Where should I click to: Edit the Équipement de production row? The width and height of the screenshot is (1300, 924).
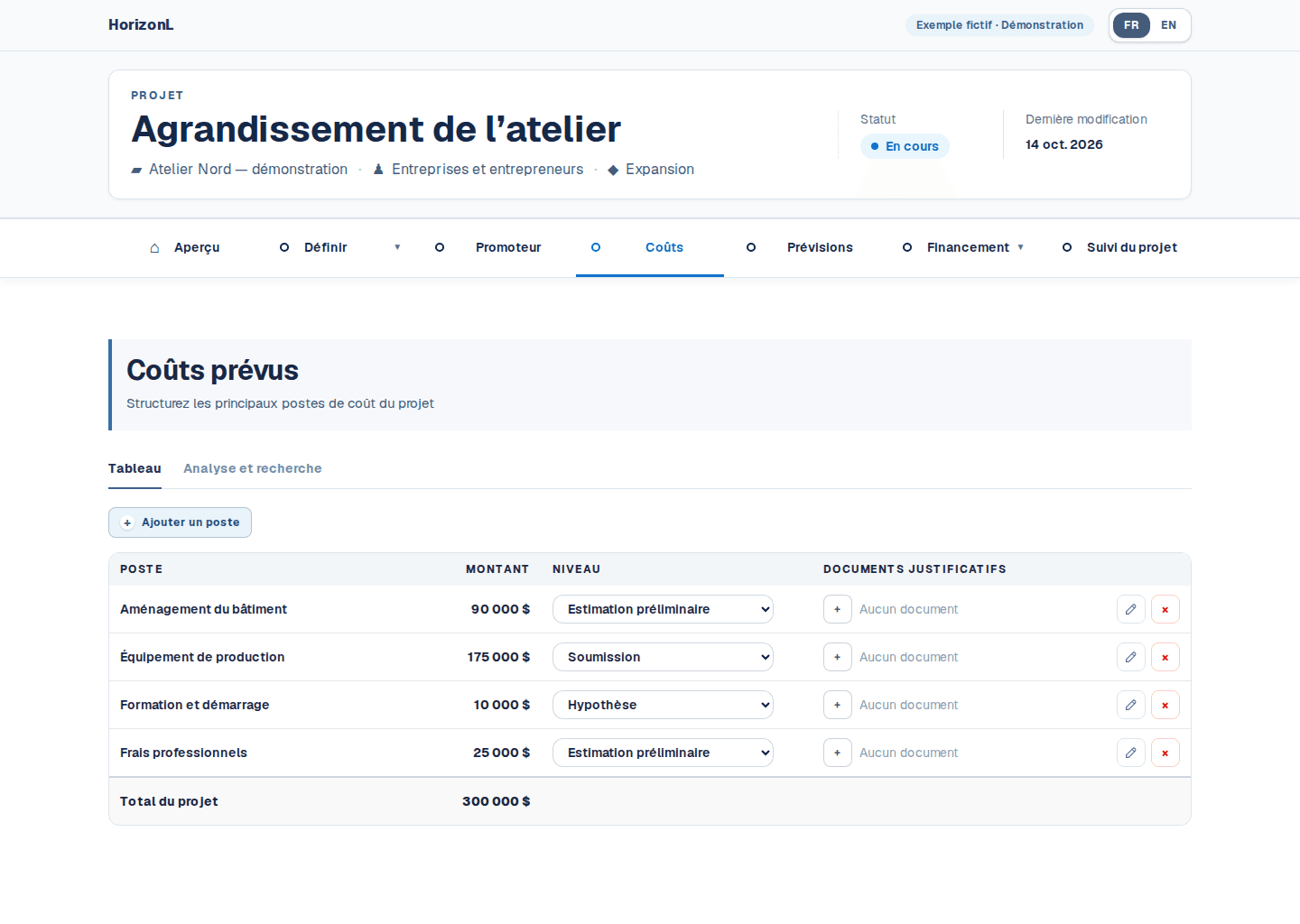point(1131,657)
